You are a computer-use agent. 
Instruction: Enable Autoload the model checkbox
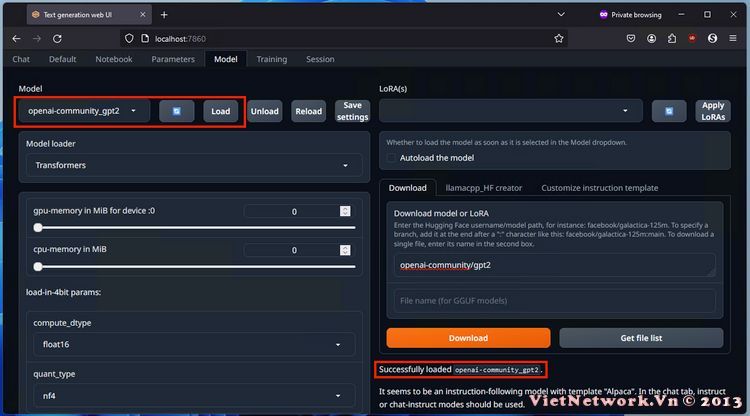click(x=393, y=158)
